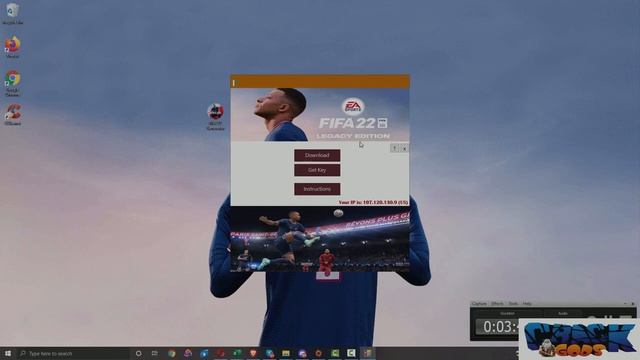Open the Brave browser taskbar icon
This screenshot has width=640, height=360.
pos(253,353)
